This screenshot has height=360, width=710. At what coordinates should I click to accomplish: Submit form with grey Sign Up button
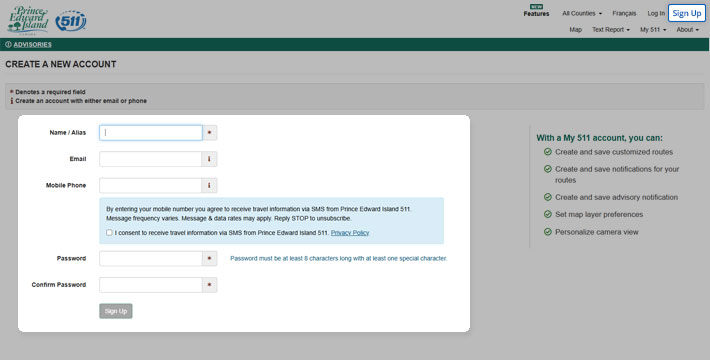pos(116,311)
